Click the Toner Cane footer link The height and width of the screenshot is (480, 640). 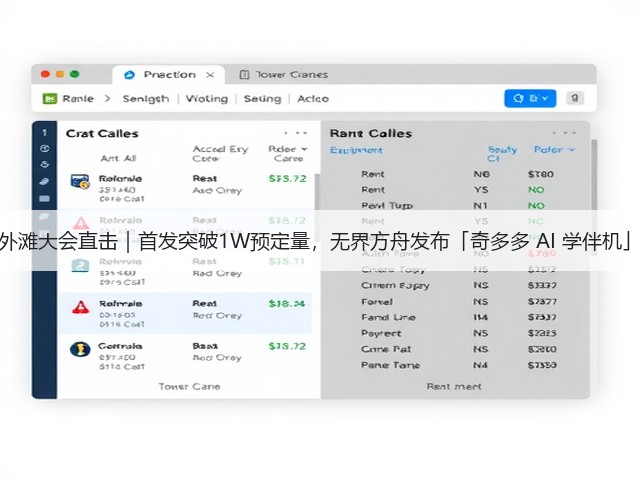pyautogui.click(x=189, y=387)
